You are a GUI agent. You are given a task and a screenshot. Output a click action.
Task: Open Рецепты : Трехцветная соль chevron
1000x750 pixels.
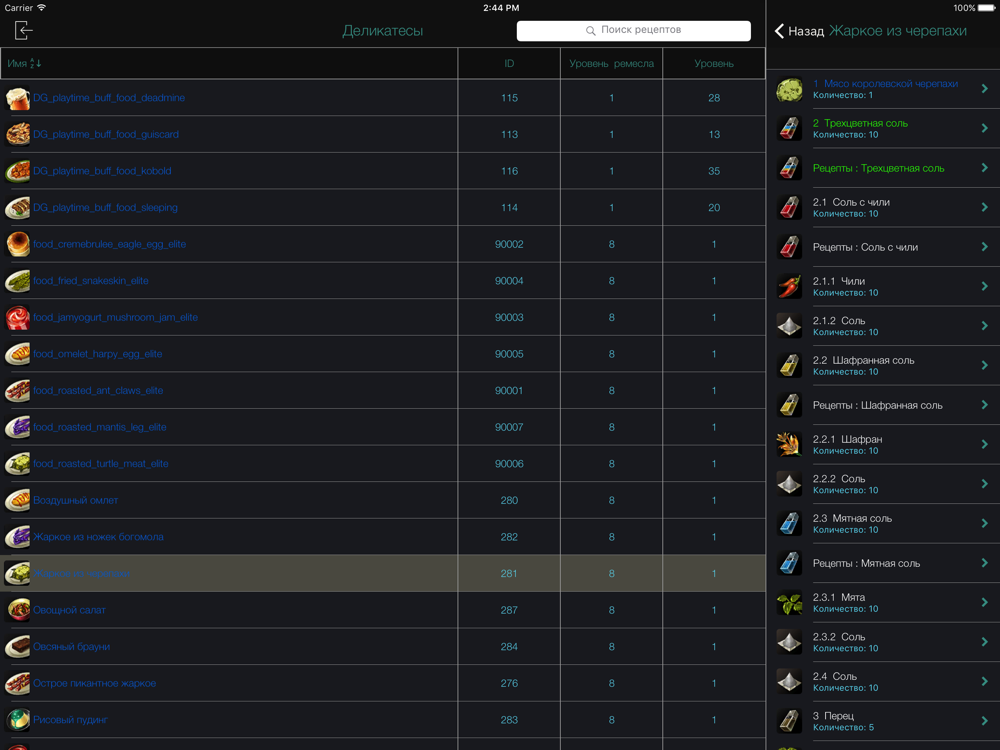pyautogui.click(x=985, y=168)
